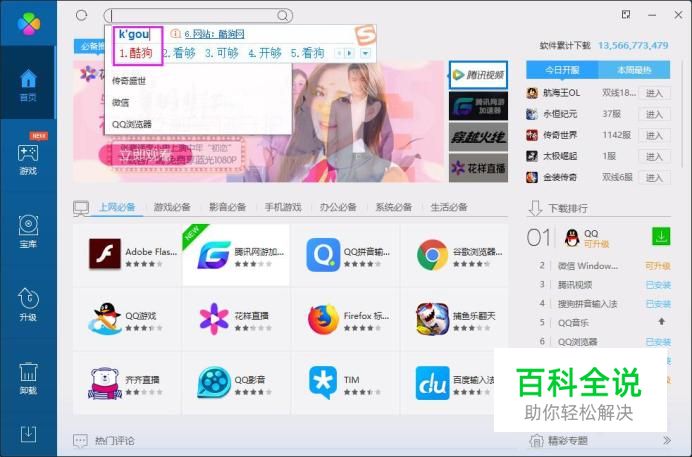The height and width of the screenshot is (457, 692).
Task: Select IME candidate 2. 看够
Action: 179,53
